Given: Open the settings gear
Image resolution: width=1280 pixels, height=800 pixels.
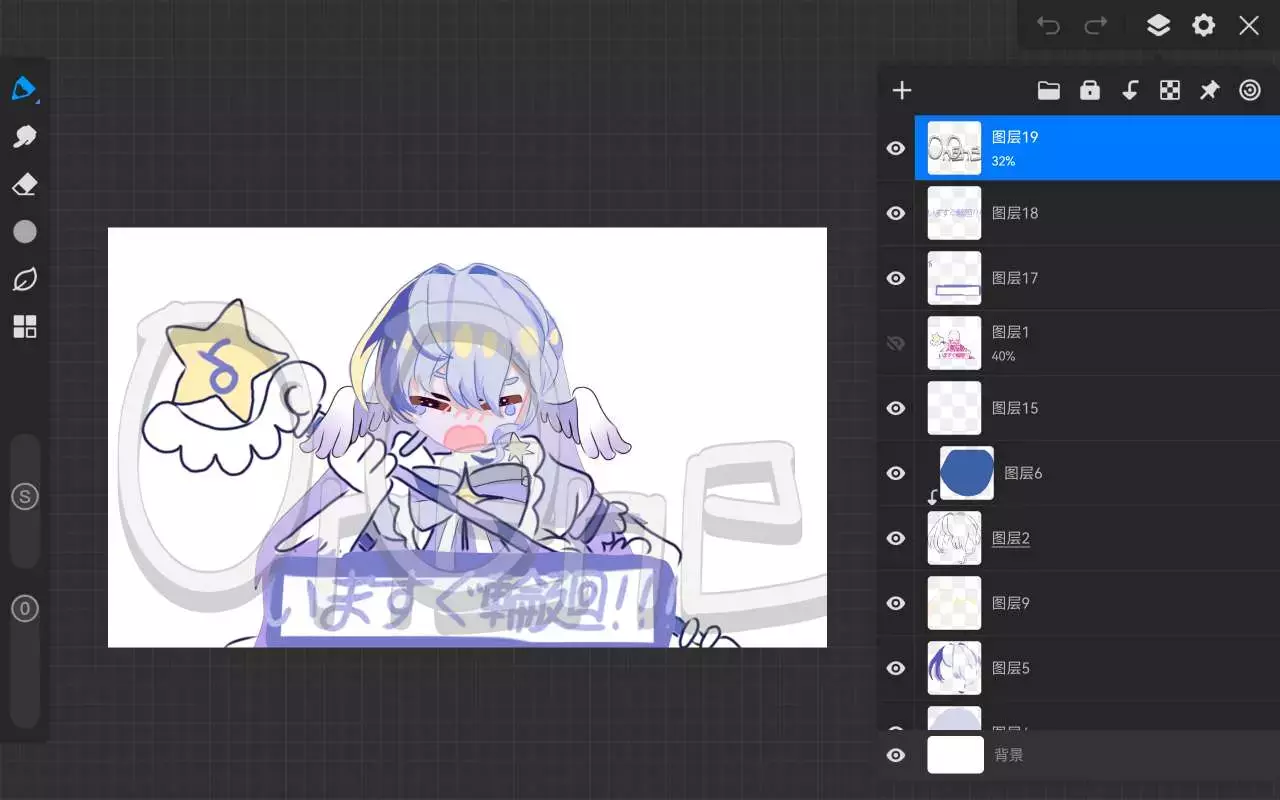Looking at the screenshot, I should 1203,26.
